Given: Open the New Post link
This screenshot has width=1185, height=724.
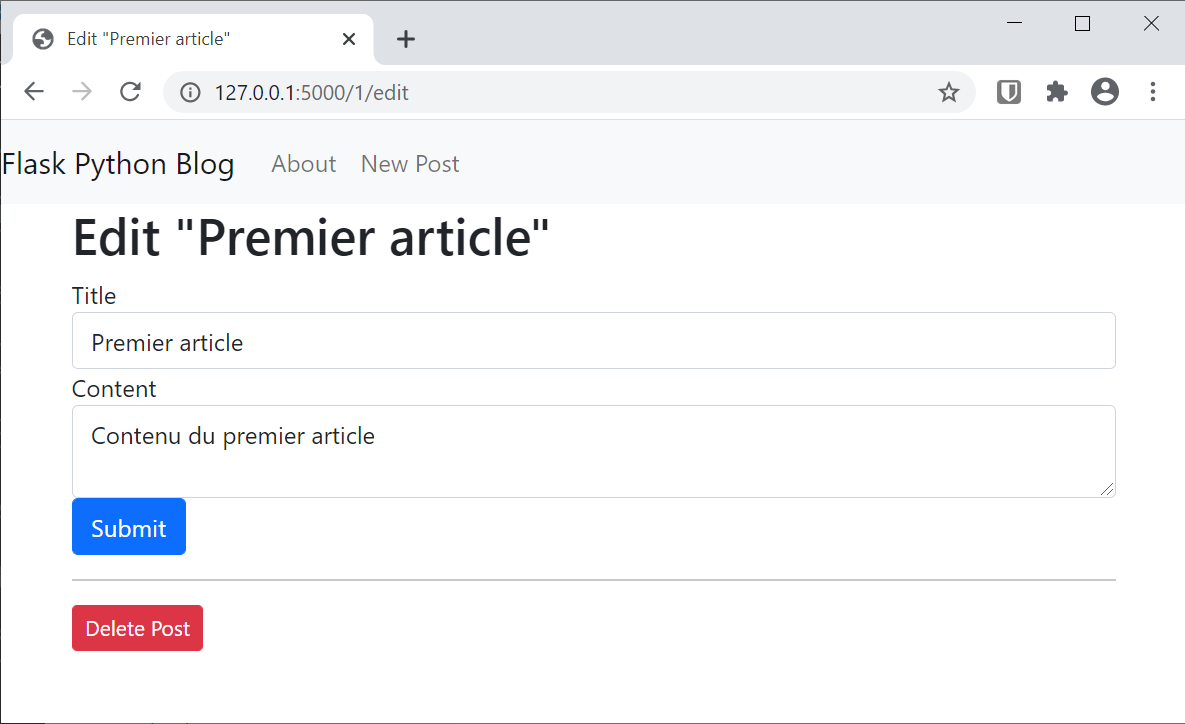Looking at the screenshot, I should 410,164.
